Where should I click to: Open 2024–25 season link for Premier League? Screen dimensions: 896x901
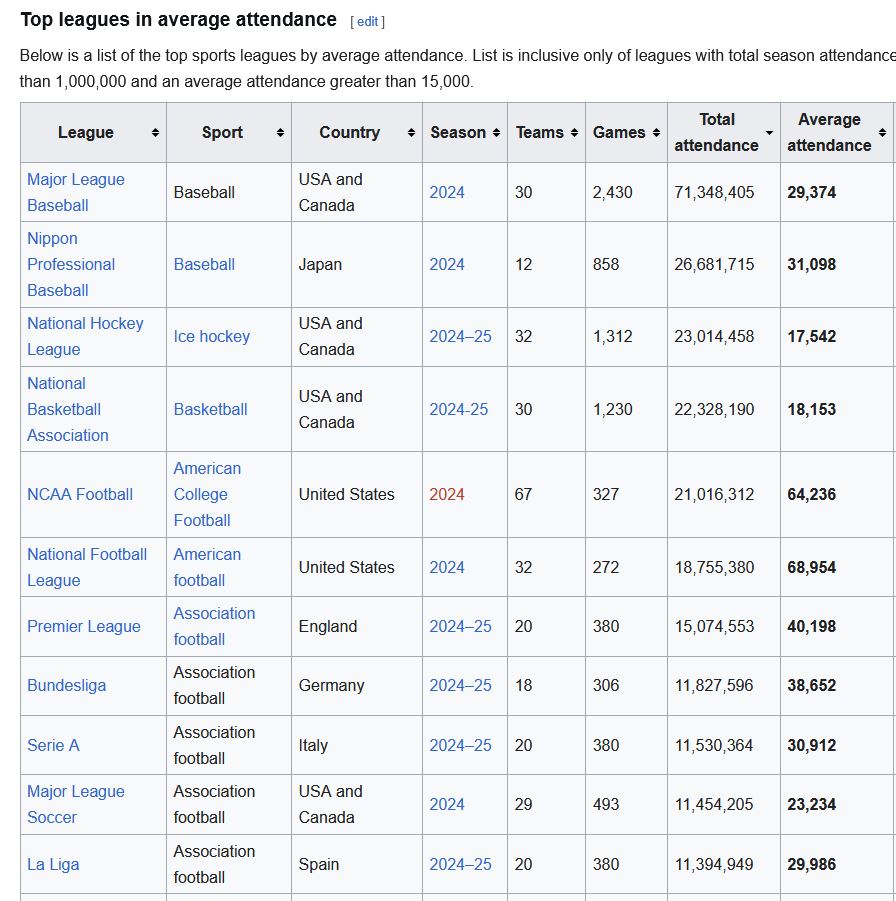[460, 626]
